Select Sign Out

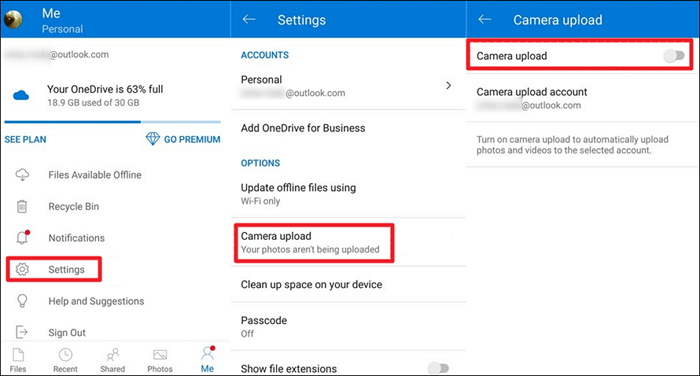(x=67, y=333)
